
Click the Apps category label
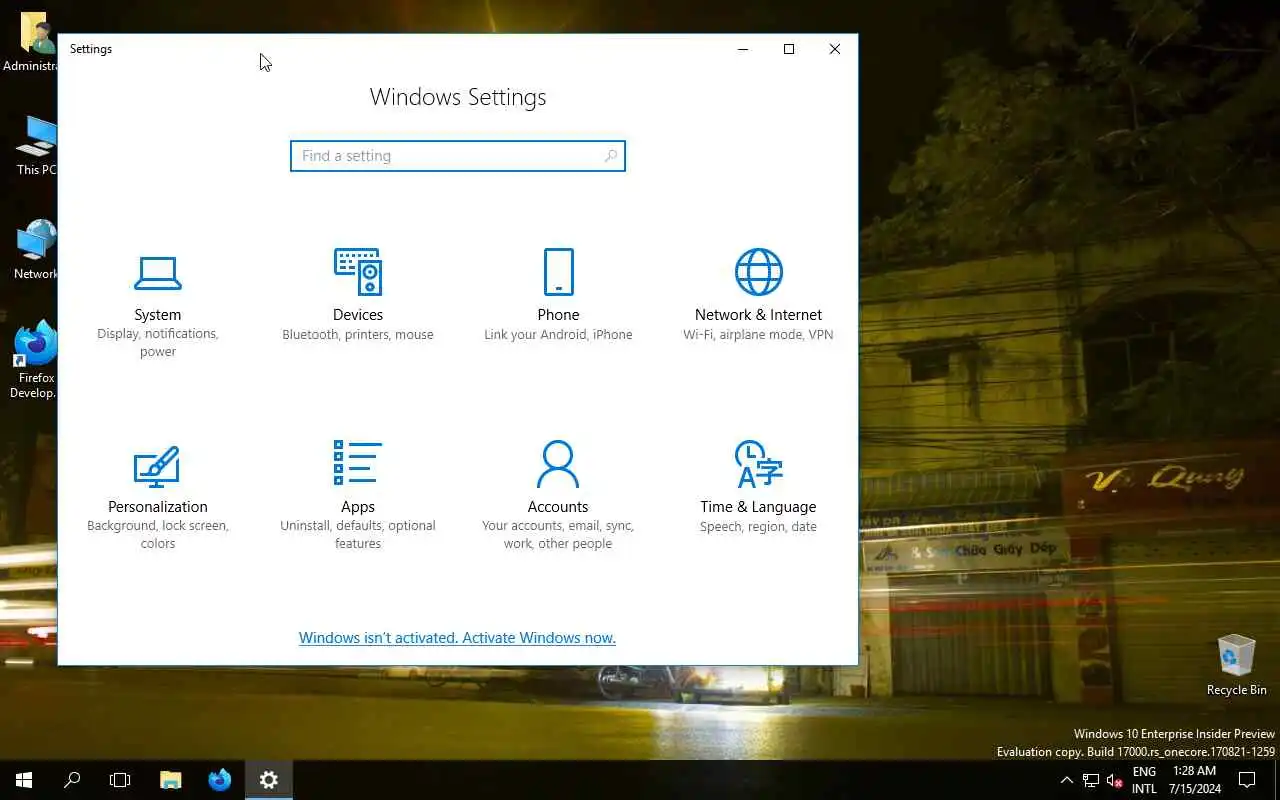coord(358,507)
